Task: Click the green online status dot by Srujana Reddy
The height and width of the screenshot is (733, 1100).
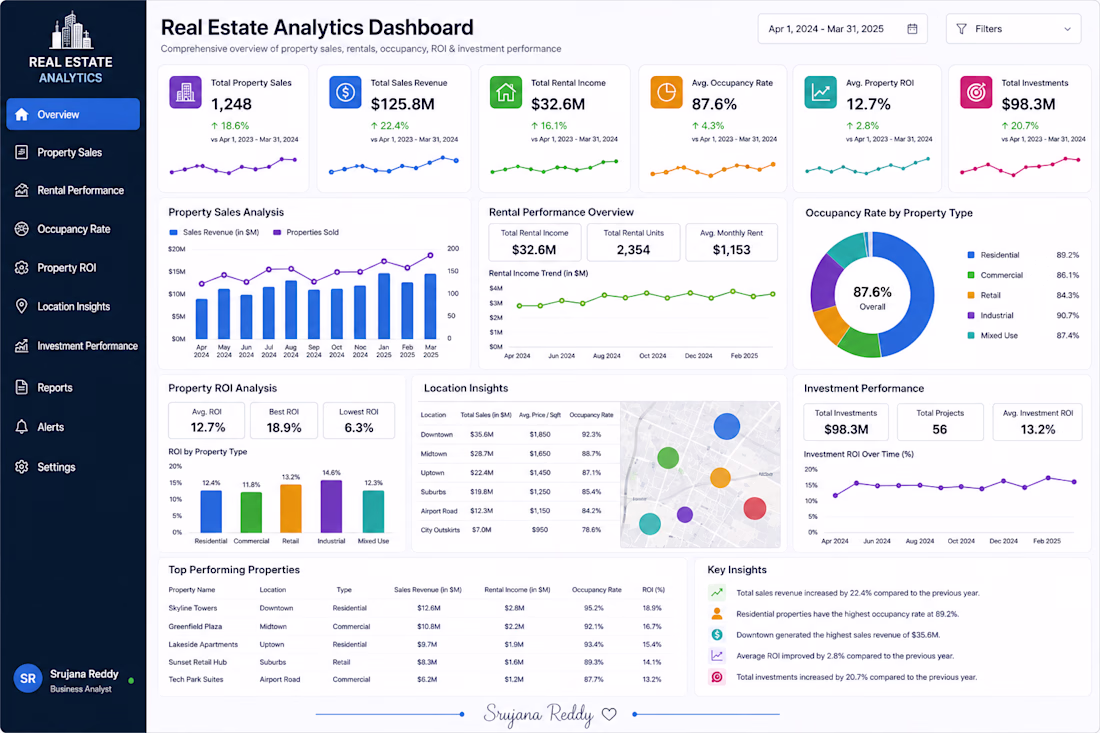Action: [131, 680]
